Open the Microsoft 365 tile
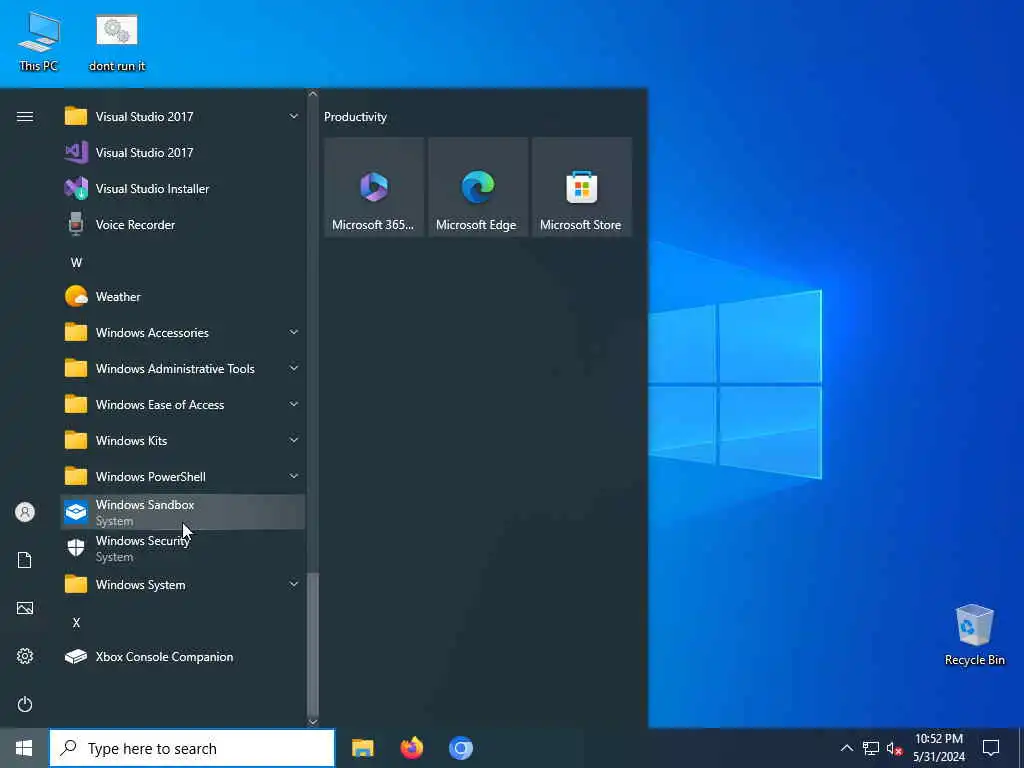1024x768 pixels. tap(374, 187)
